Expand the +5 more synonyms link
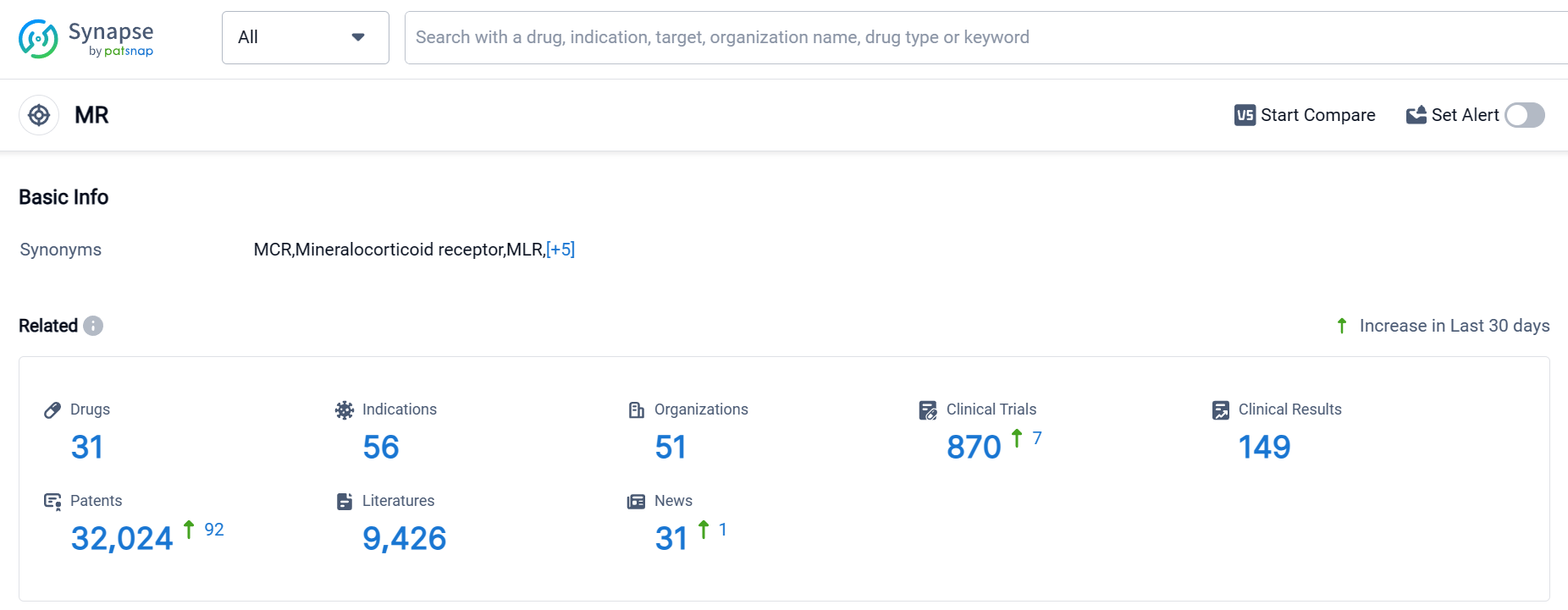Screen dimensions: 1568x610 560,250
